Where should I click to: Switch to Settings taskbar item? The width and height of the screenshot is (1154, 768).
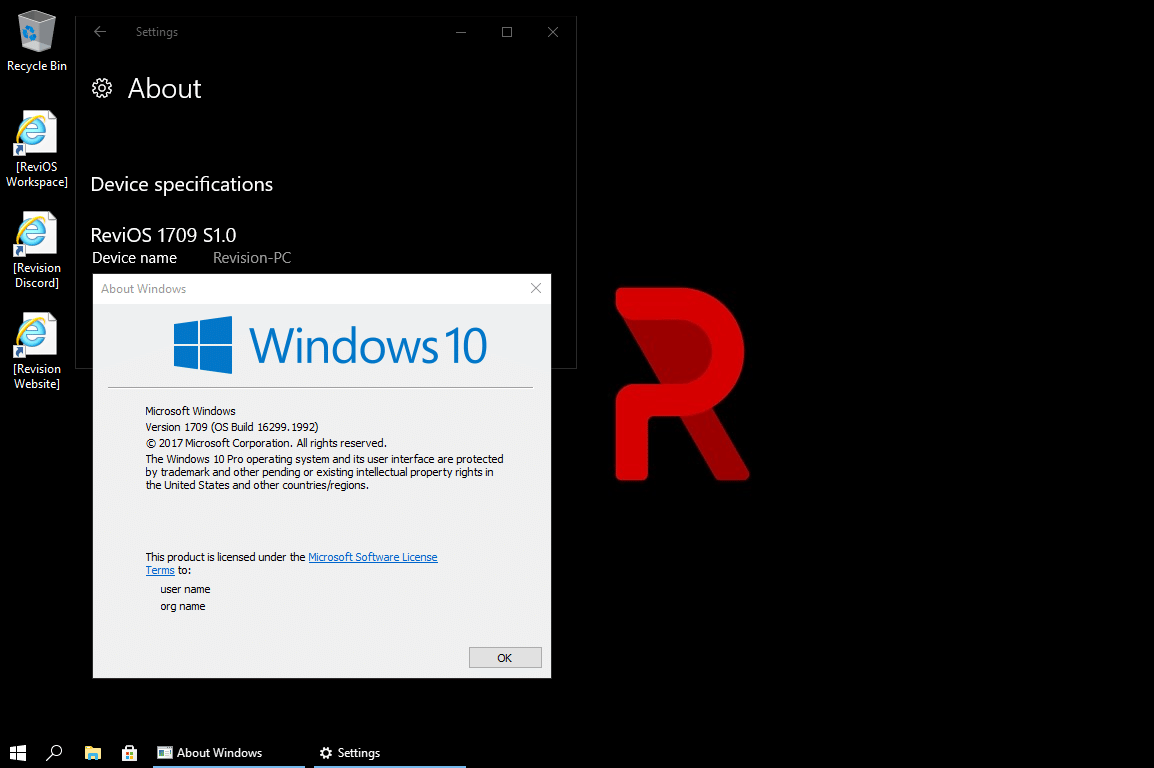390,753
